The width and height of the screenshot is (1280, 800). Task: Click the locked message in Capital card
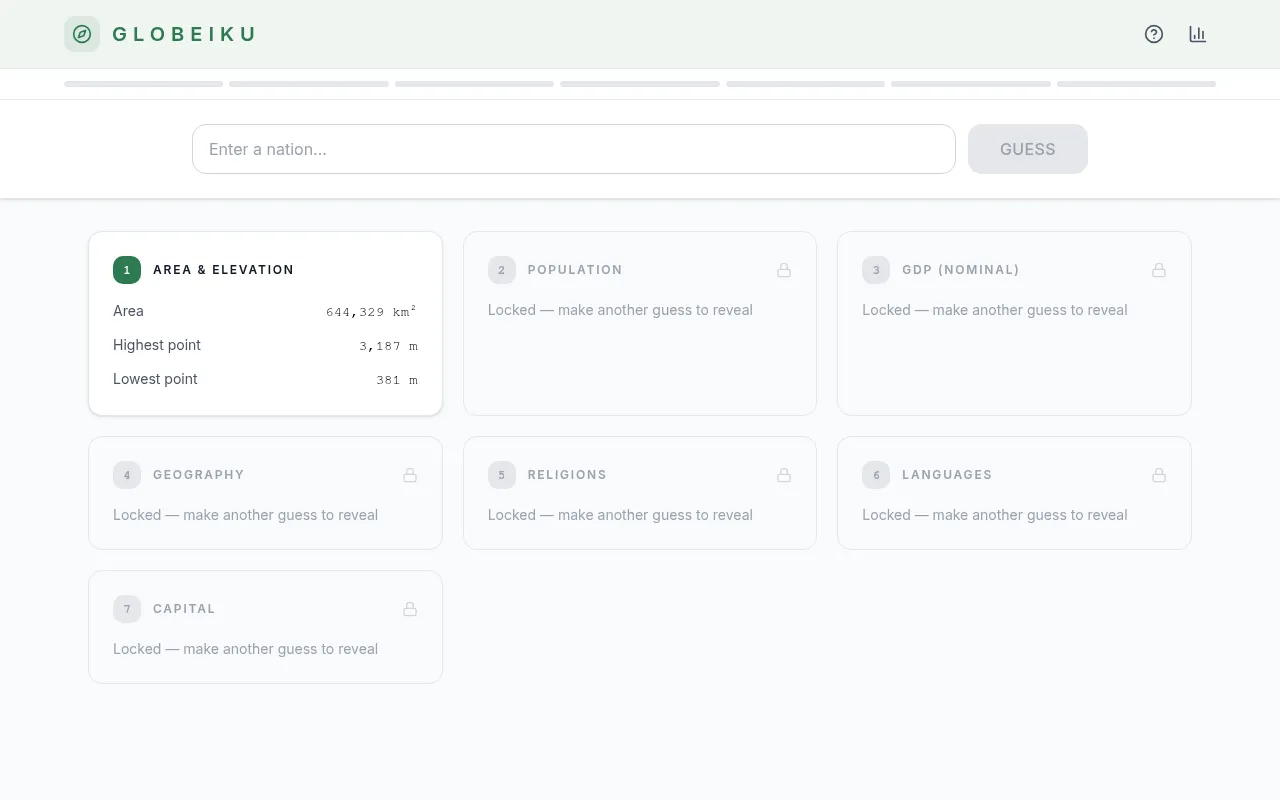[x=246, y=649]
